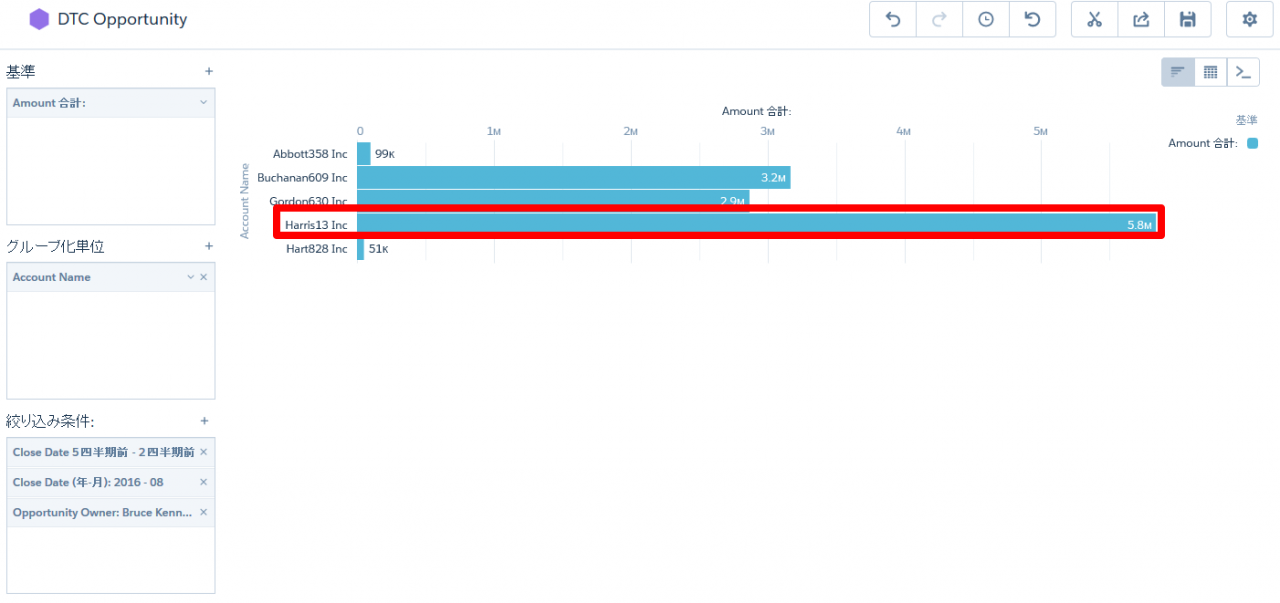Screen dimensions: 1280x603
Task: Open the history clock icon
Action: 986,20
